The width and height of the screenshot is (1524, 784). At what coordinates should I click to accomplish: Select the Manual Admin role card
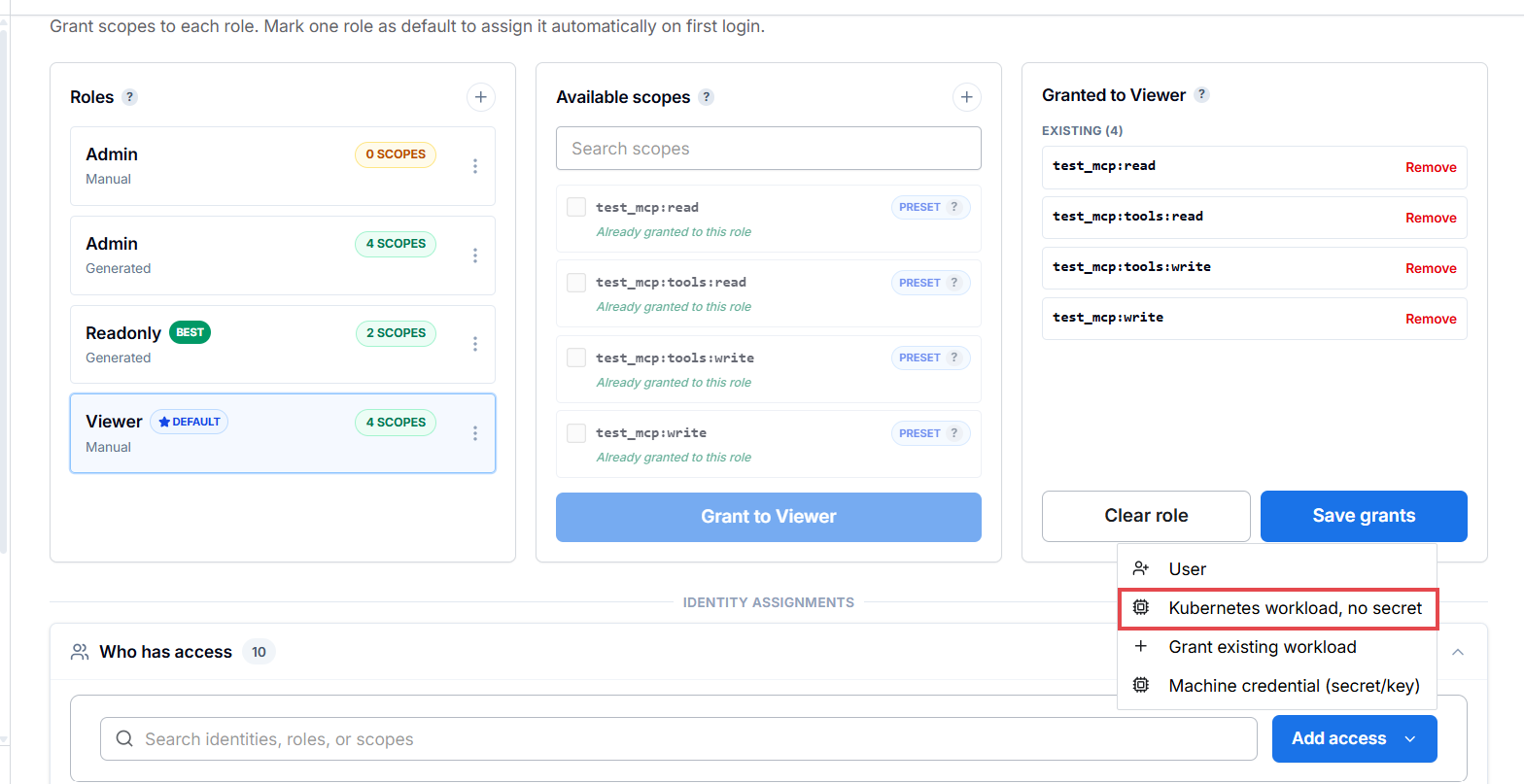283,166
